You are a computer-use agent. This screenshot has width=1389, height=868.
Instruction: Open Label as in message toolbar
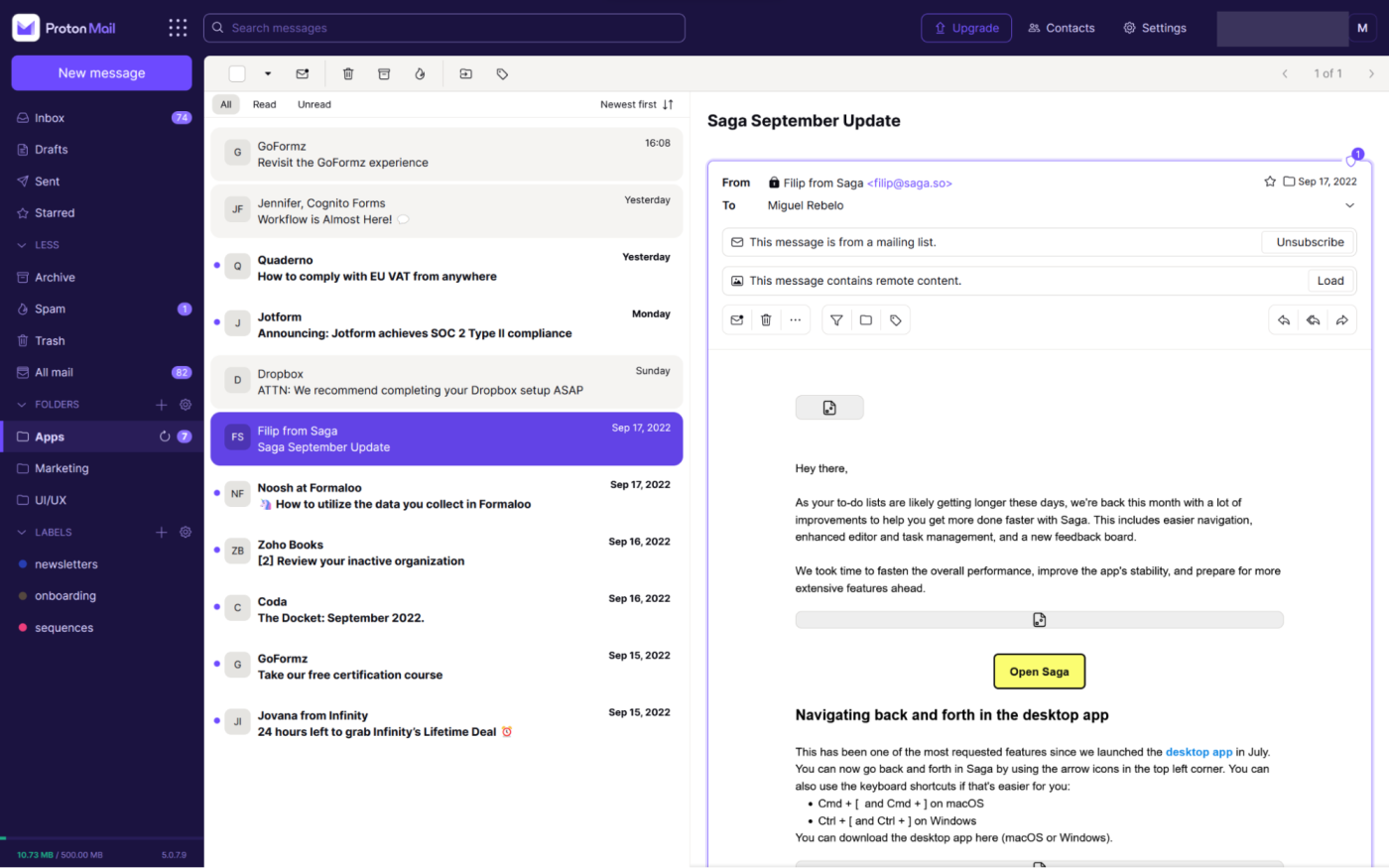(896, 319)
